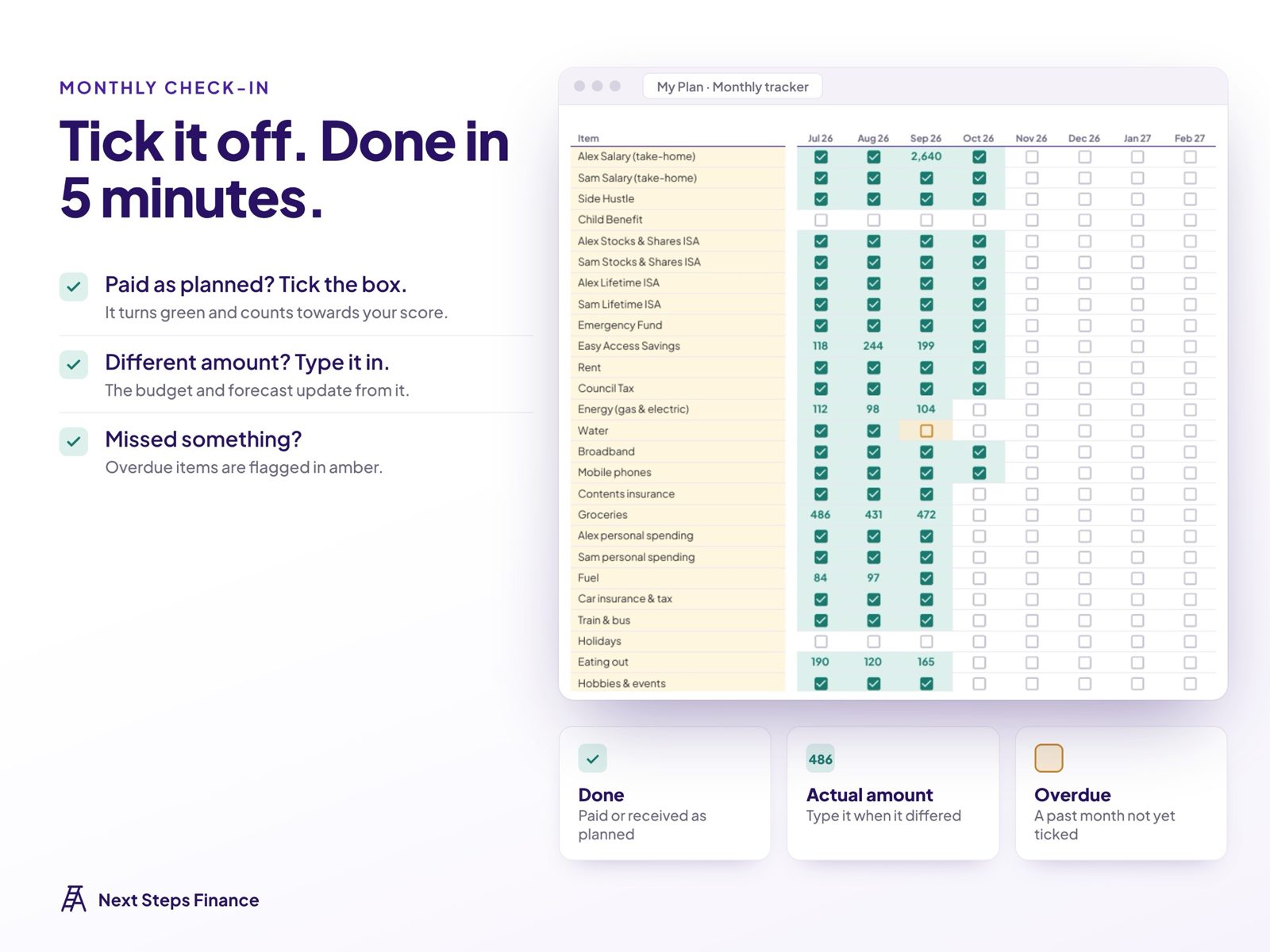The width and height of the screenshot is (1270, 952).
Task: Click the green tick beside 'Different amount?'
Action: [x=74, y=364]
